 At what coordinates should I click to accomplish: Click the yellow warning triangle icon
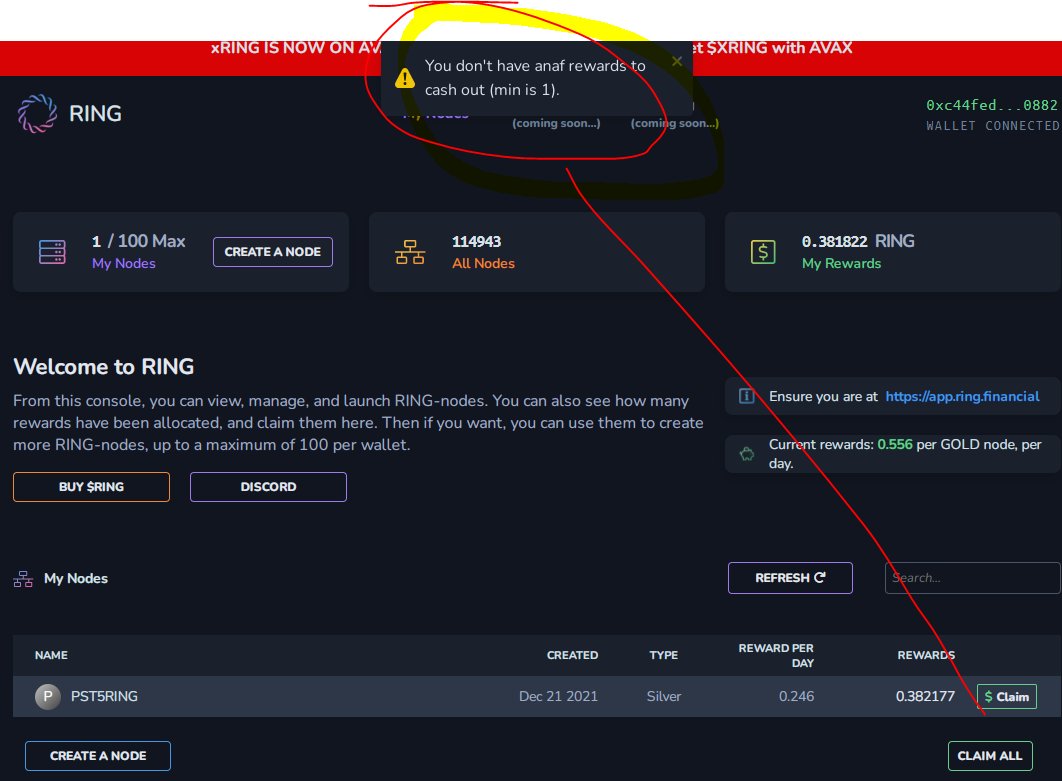(405, 78)
